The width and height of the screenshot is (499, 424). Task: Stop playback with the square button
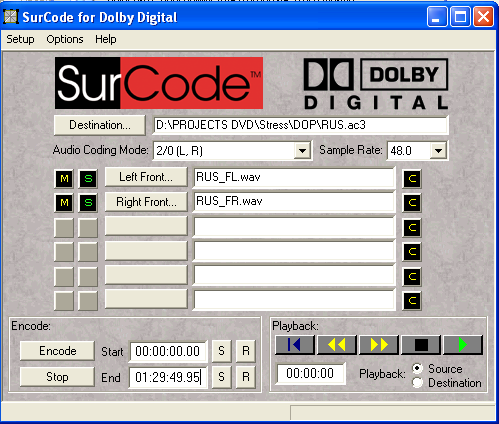pyautogui.click(x=421, y=345)
